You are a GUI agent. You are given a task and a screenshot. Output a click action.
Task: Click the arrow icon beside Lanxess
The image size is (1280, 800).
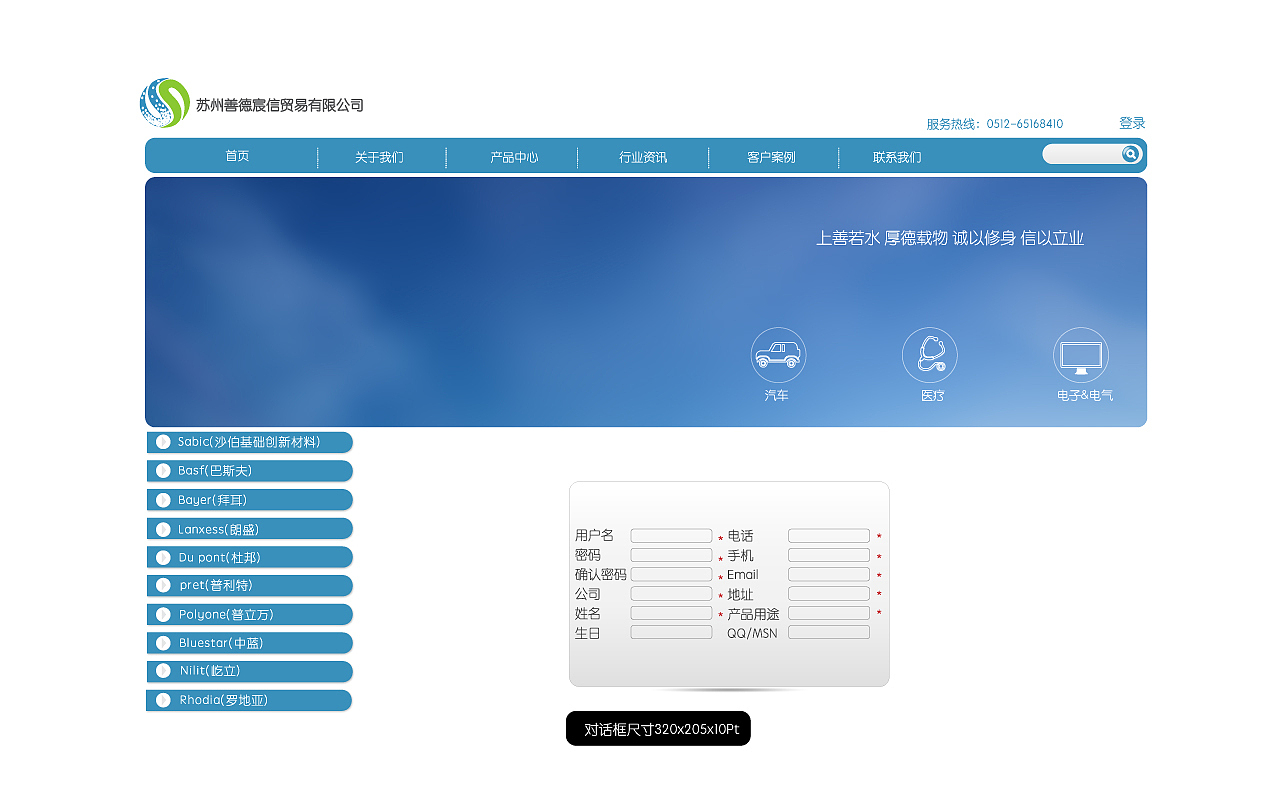point(164,529)
